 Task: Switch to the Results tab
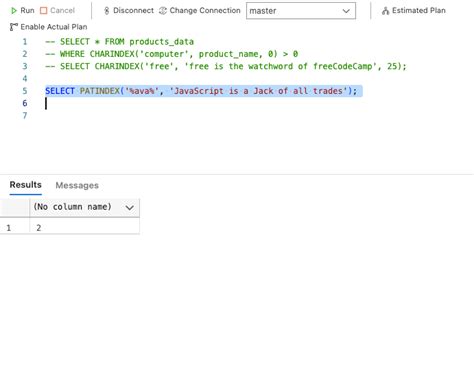pyautogui.click(x=26, y=185)
